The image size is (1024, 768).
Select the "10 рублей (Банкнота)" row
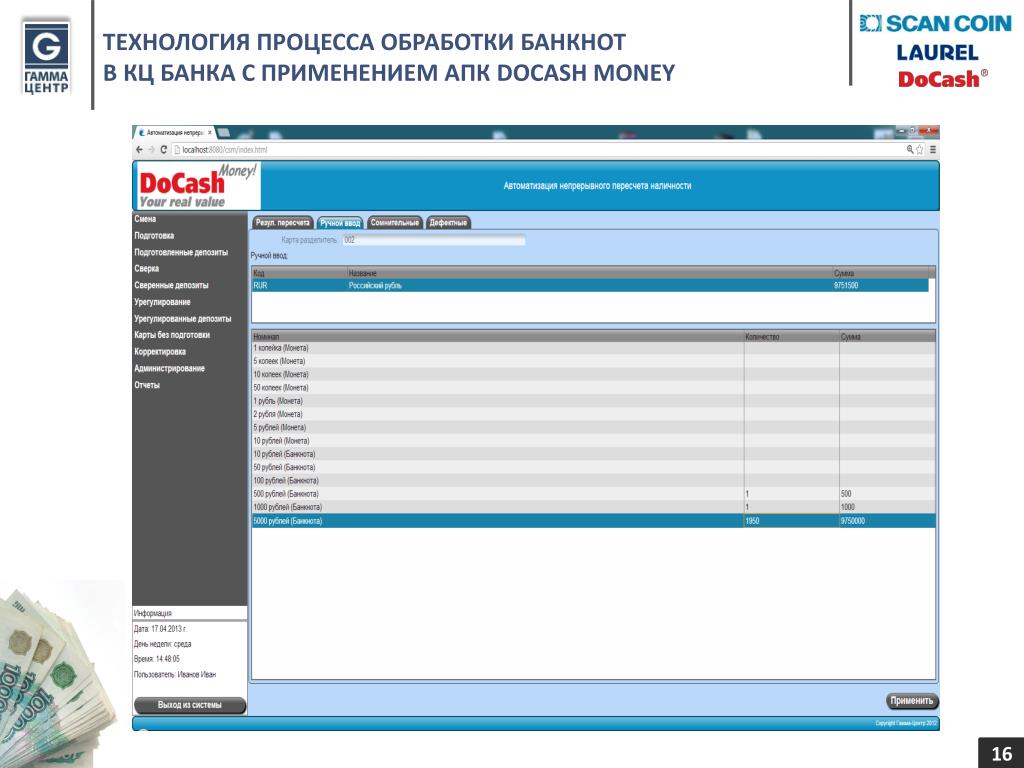click(x=593, y=454)
